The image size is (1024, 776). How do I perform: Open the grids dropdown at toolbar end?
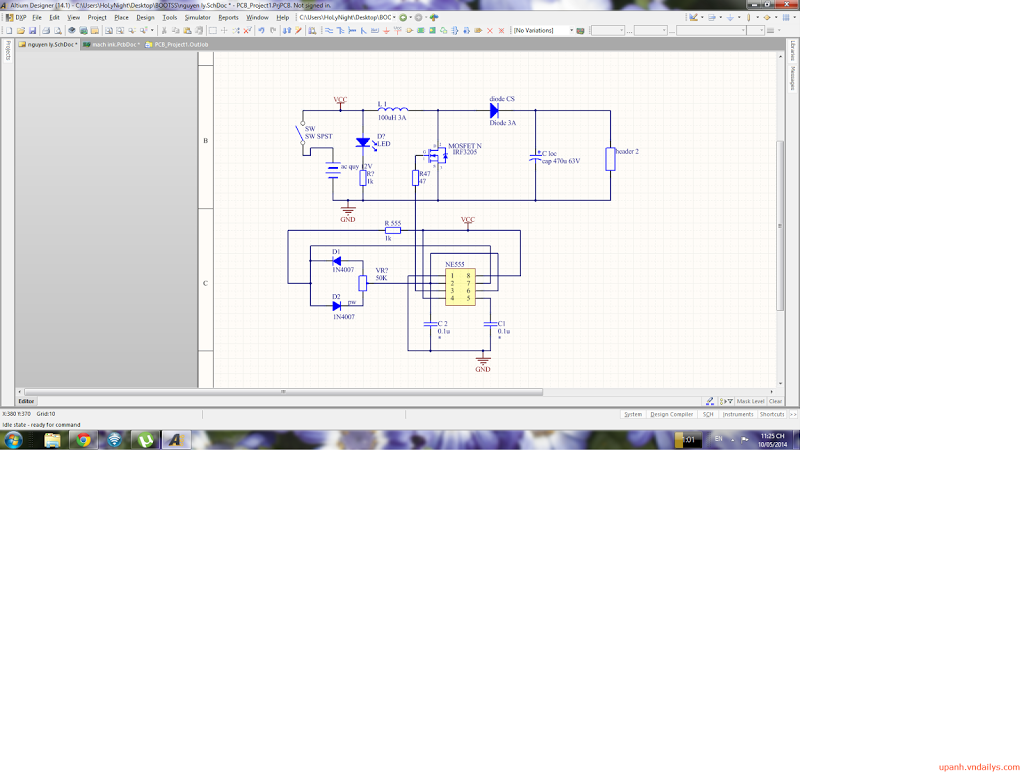795,18
